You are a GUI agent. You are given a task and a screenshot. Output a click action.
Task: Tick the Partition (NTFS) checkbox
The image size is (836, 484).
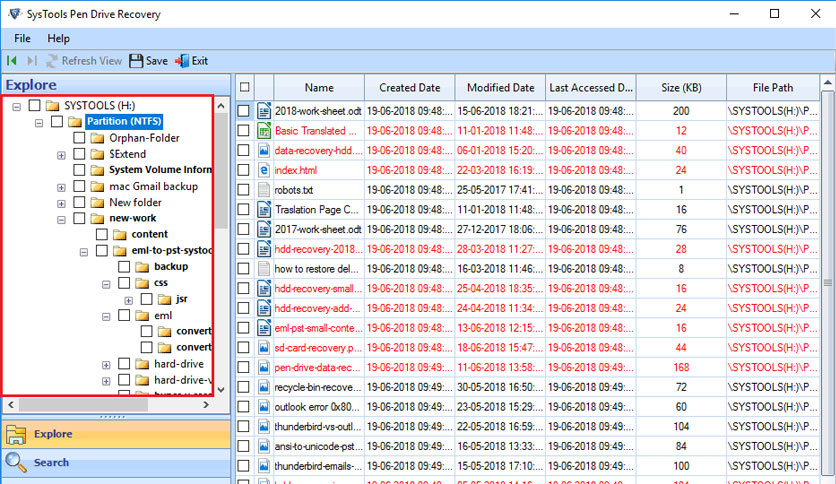click(57, 122)
